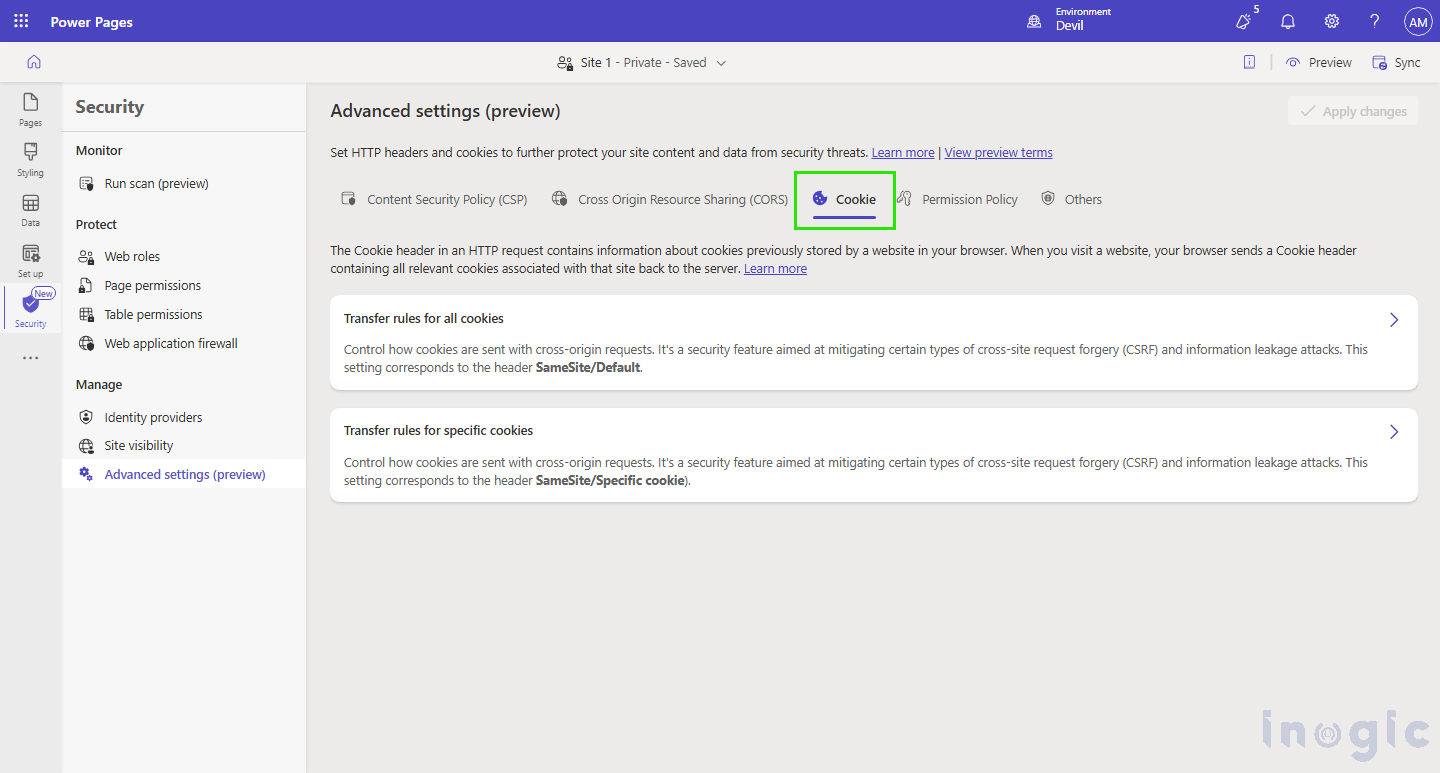Expand Transfer rules for specific cookies chevron
This screenshot has height=773, width=1440.
[x=1394, y=432]
